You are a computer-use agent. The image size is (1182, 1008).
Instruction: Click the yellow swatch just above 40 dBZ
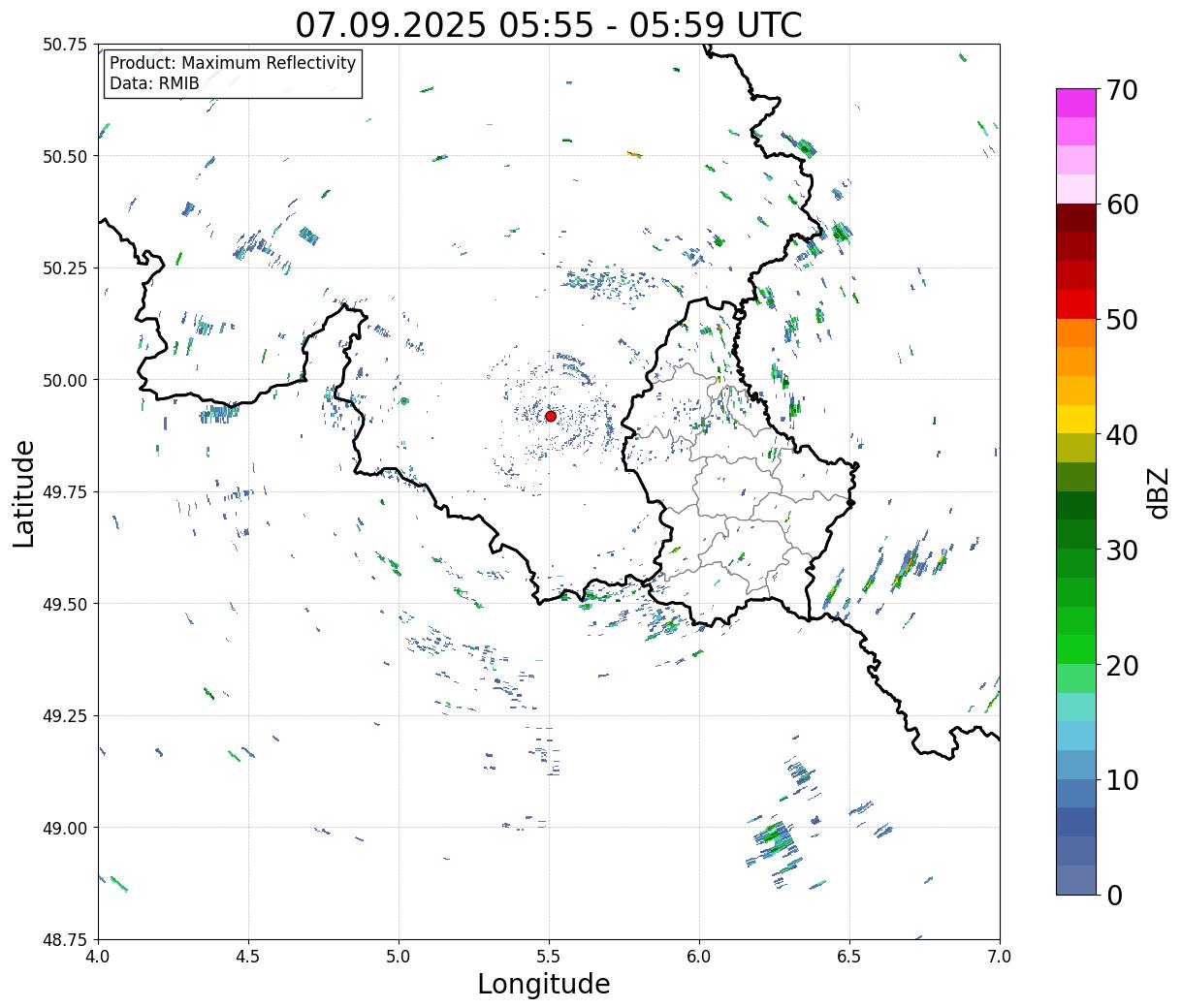click(1076, 420)
